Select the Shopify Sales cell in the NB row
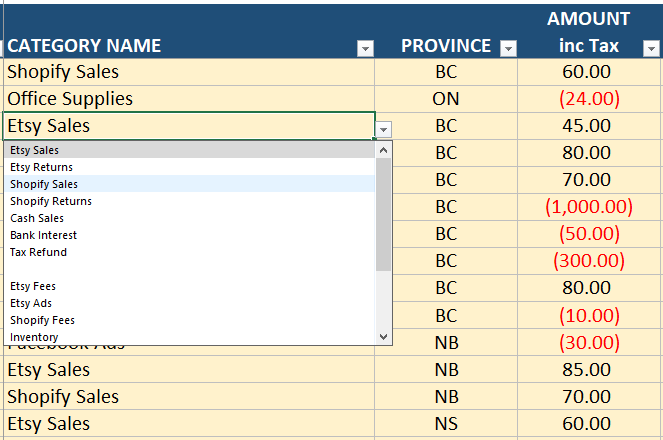 pos(189,396)
